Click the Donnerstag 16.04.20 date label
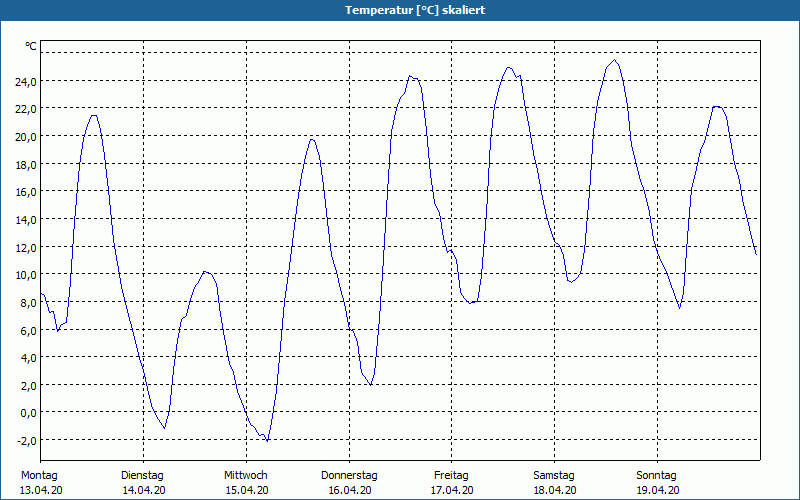The height and width of the screenshot is (500, 800). tap(349, 483)
